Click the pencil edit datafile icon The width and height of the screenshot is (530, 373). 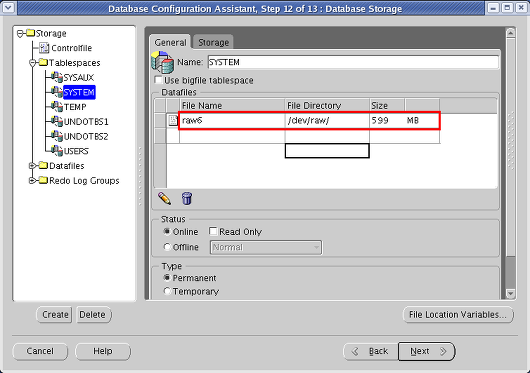(165, 198)
